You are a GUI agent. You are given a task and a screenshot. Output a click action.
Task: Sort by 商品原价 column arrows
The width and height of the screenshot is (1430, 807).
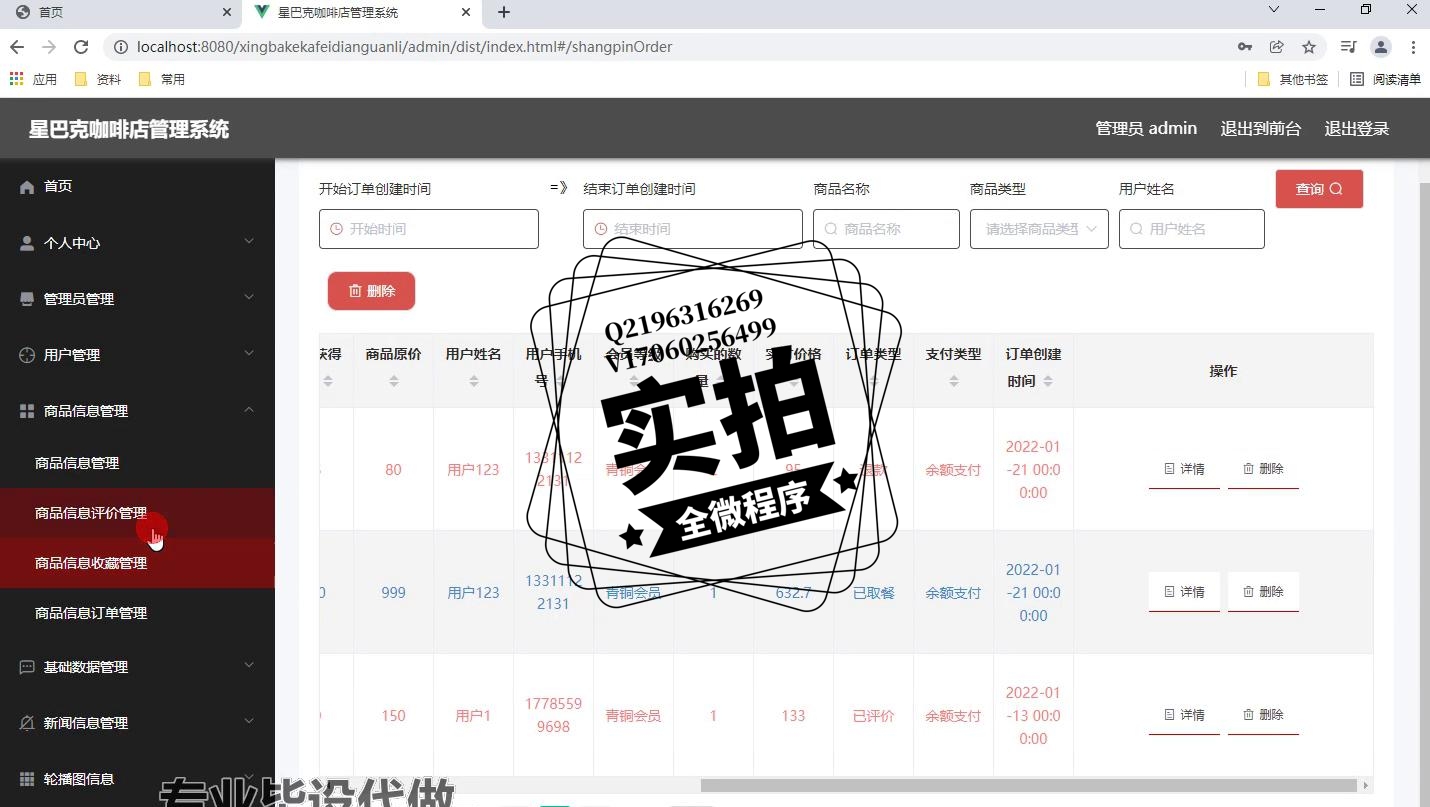pos(394,381)
